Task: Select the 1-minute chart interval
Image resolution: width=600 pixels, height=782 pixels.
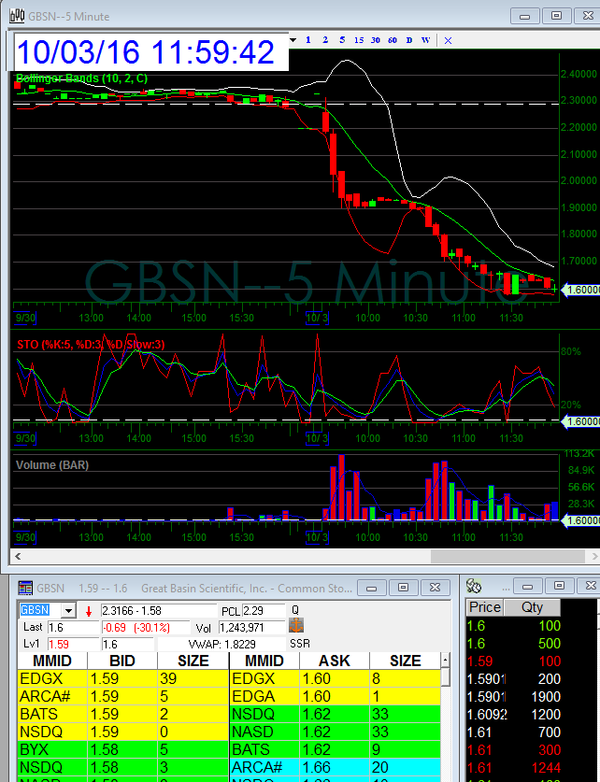Action: pos(309,40)
